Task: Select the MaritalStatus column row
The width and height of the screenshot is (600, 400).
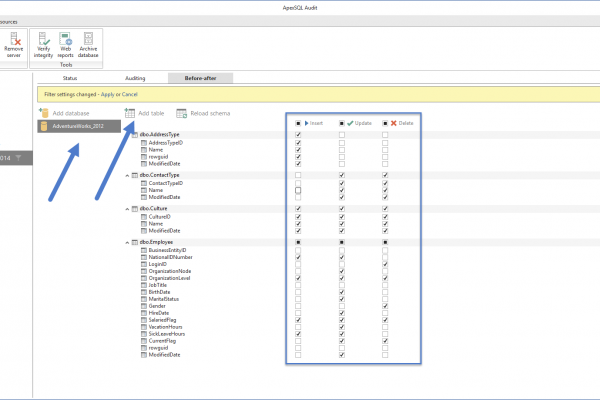Action: coord(164,299)
